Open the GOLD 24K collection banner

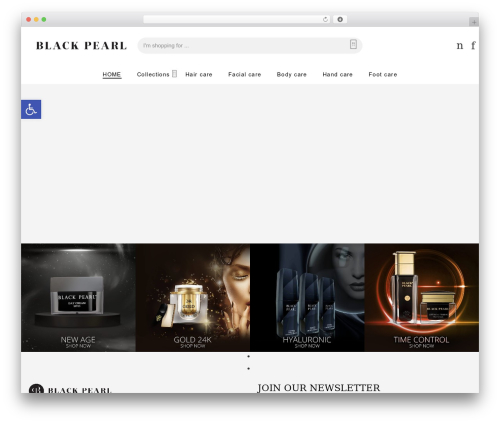click(x=193, y=297)
